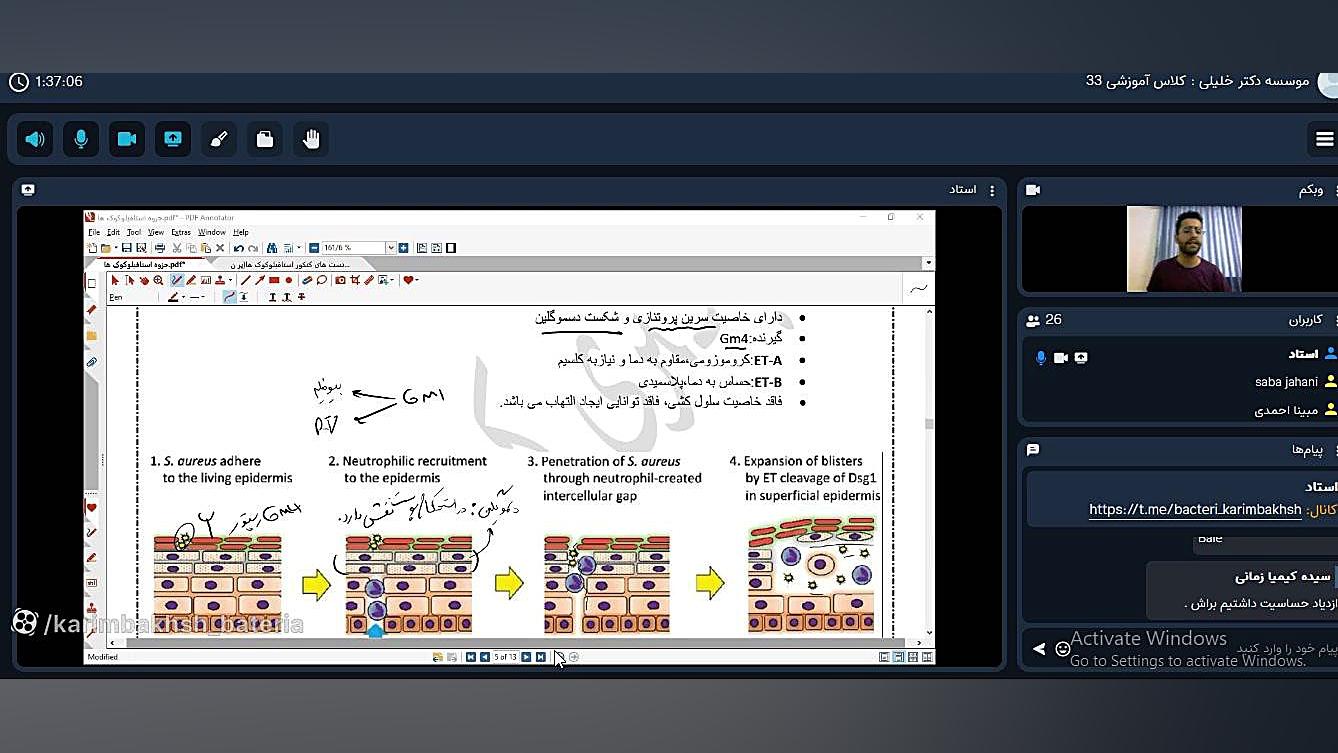Go to next page with forward arrow button

(x=525, y=657)
